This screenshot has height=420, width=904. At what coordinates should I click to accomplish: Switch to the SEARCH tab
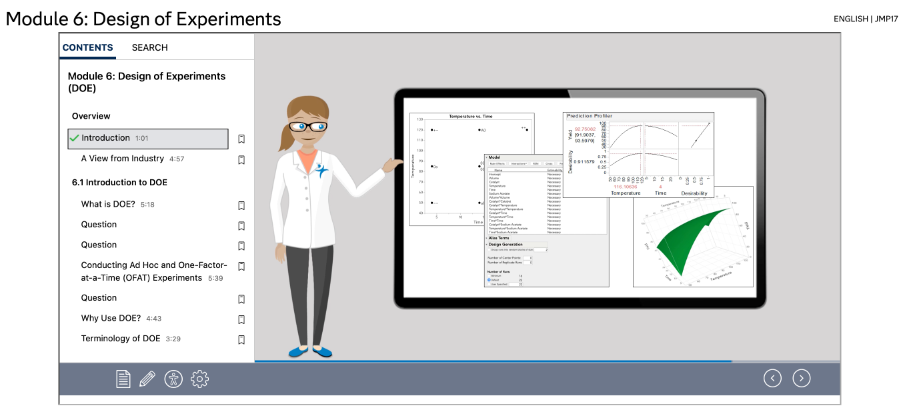tap(150, 47)
